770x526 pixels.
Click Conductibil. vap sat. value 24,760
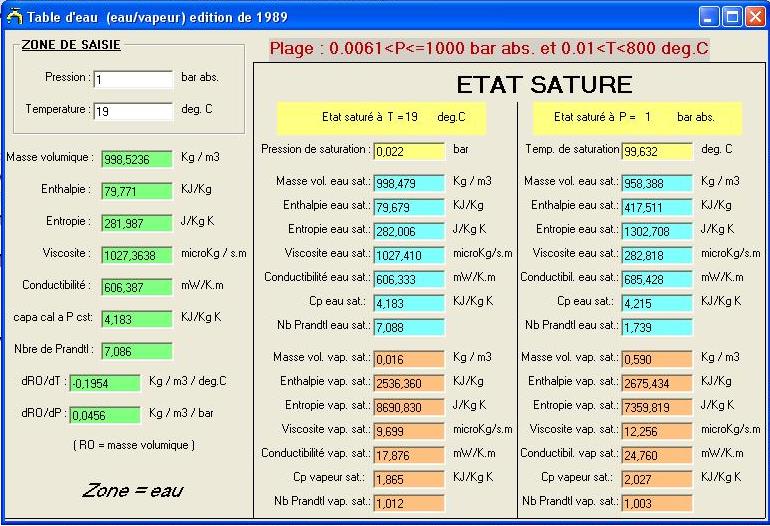[657, 455]
